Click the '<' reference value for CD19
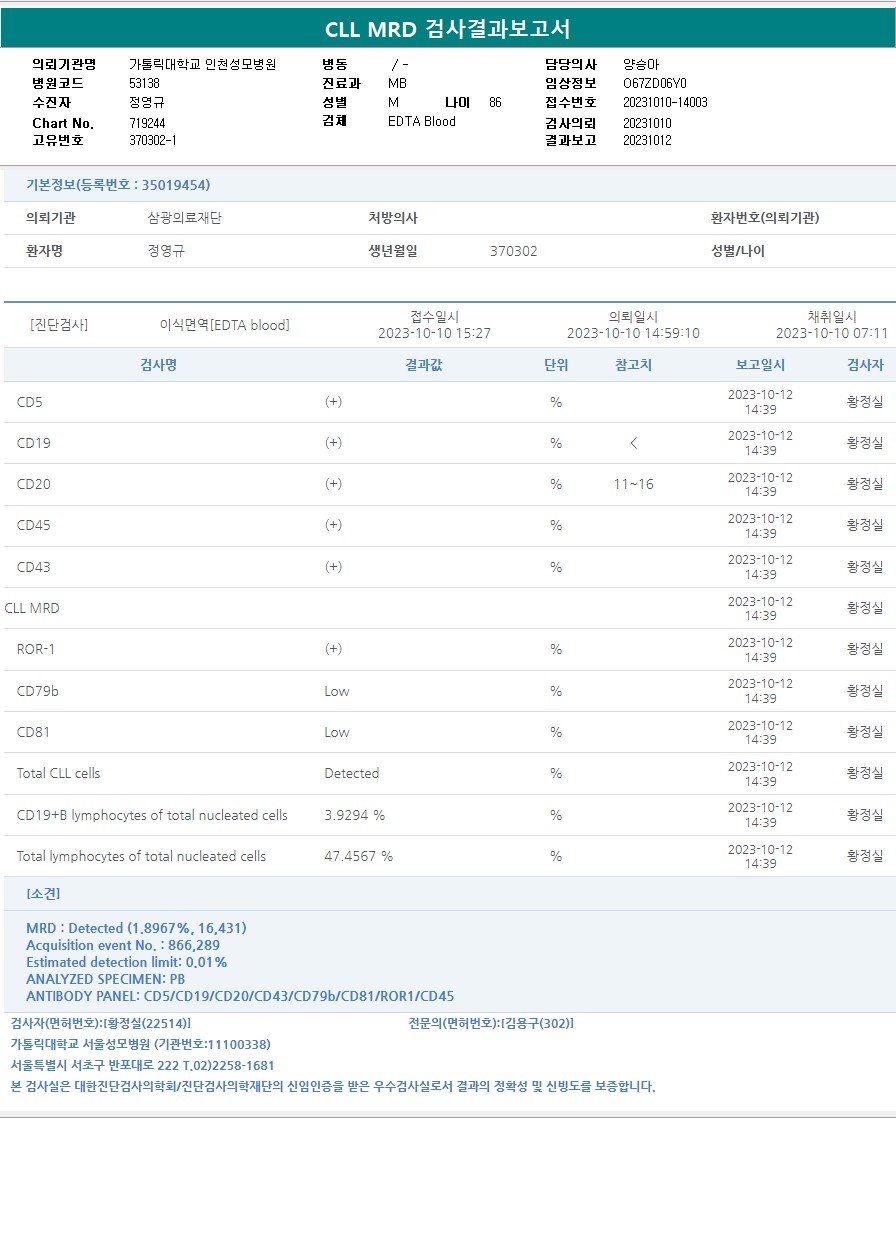 pyautogui.click(x=633, y=443)
